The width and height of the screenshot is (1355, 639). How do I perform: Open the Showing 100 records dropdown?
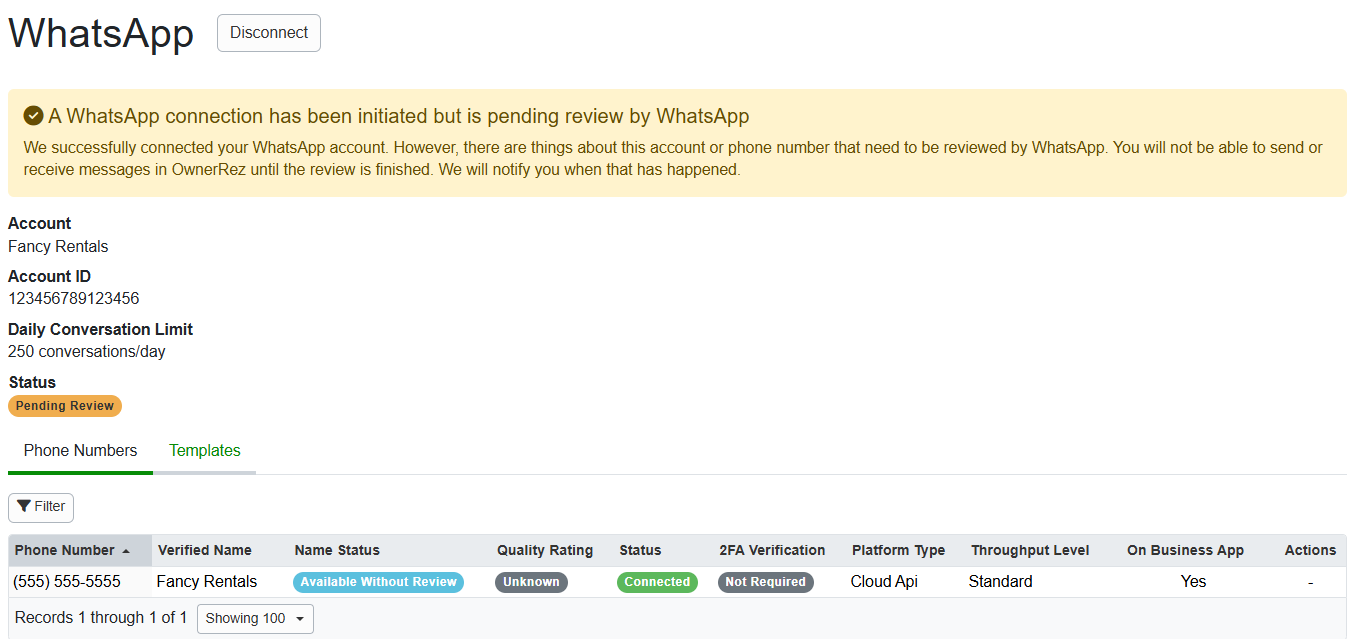click(255, 618)
